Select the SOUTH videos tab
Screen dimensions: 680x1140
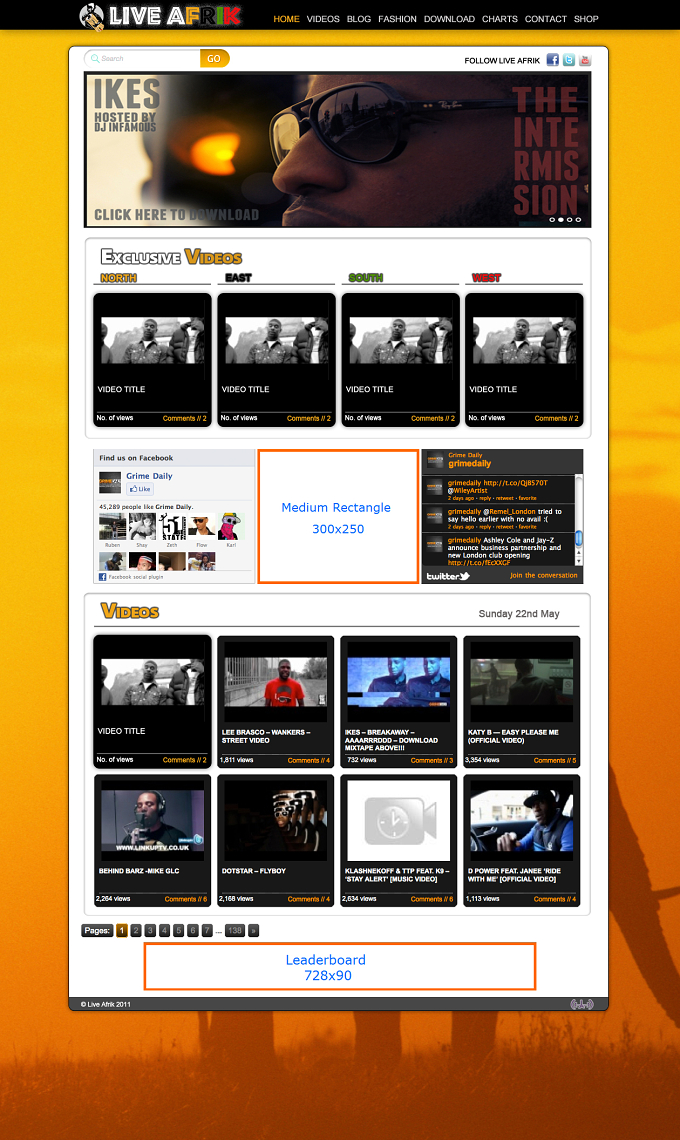(x=366, y=278)
